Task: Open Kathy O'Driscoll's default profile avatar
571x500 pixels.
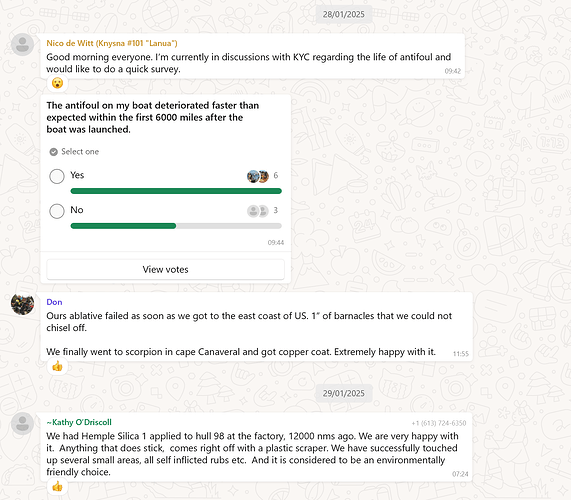Action: [23, 424]
